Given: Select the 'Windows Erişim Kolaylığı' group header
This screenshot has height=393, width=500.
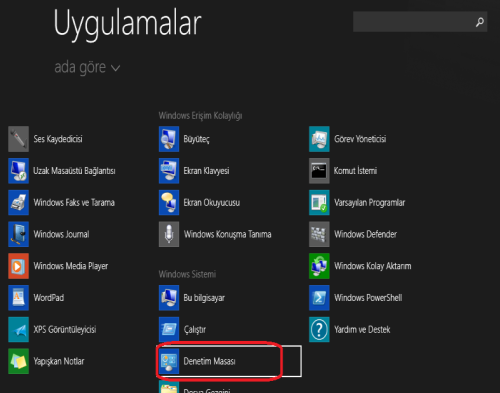Looking at the screenshot, I should [200, 116].
